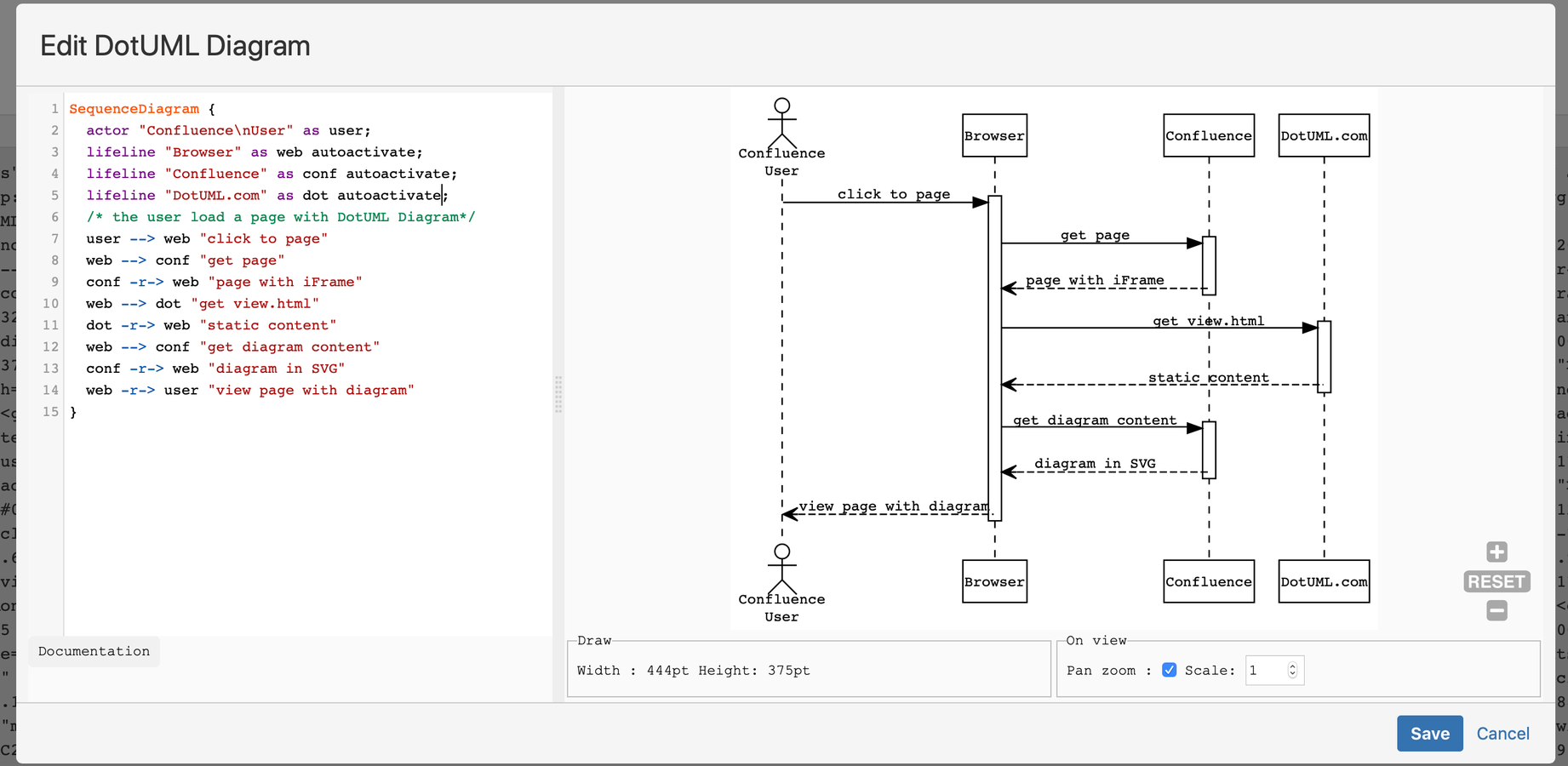Click code line 1 SequenceDiagram keyword
The height and width of the screenshot is (766, 1568).
pyautogui.click(x=134, y=109)
